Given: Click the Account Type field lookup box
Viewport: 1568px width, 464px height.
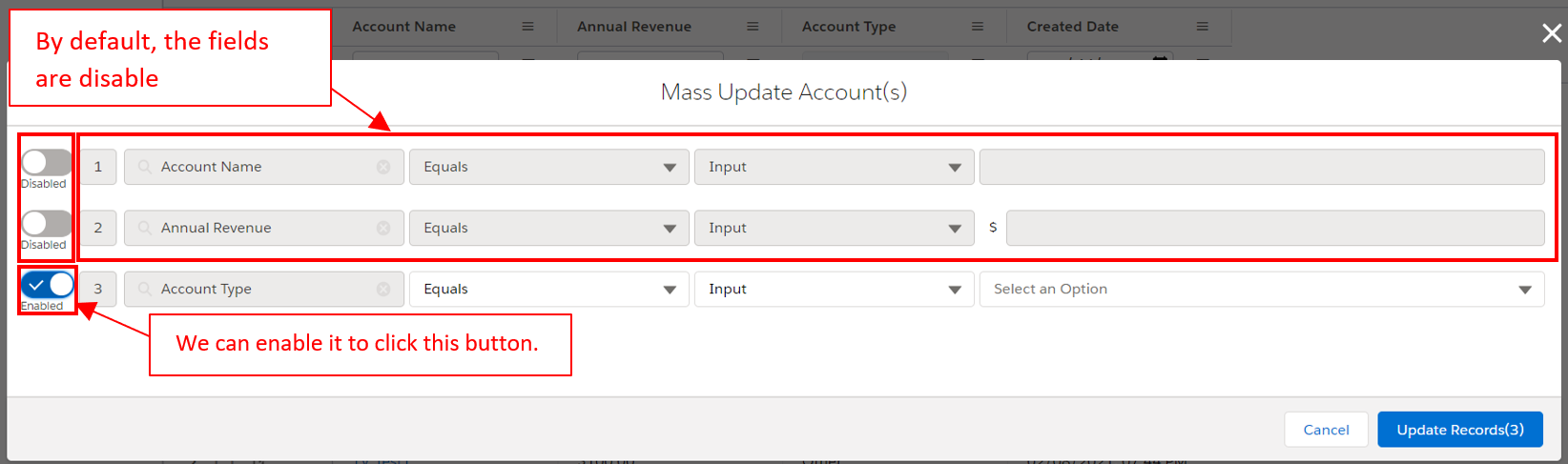Looking at the screenshot, I should coord(258,289).
